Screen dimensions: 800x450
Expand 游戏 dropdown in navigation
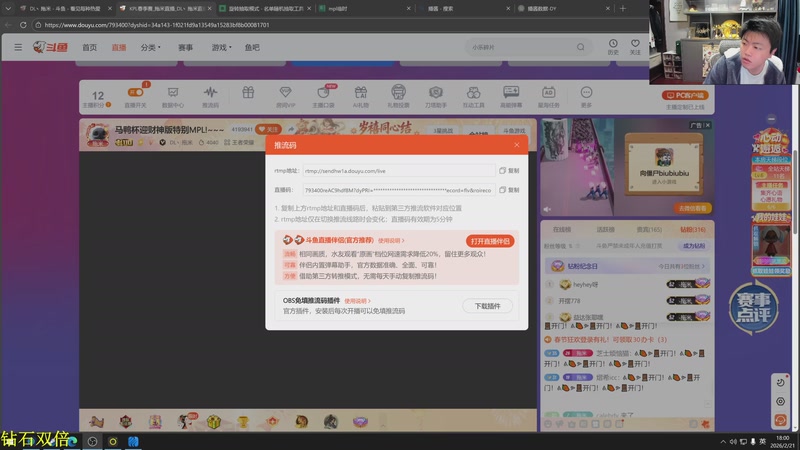[221, 47]
